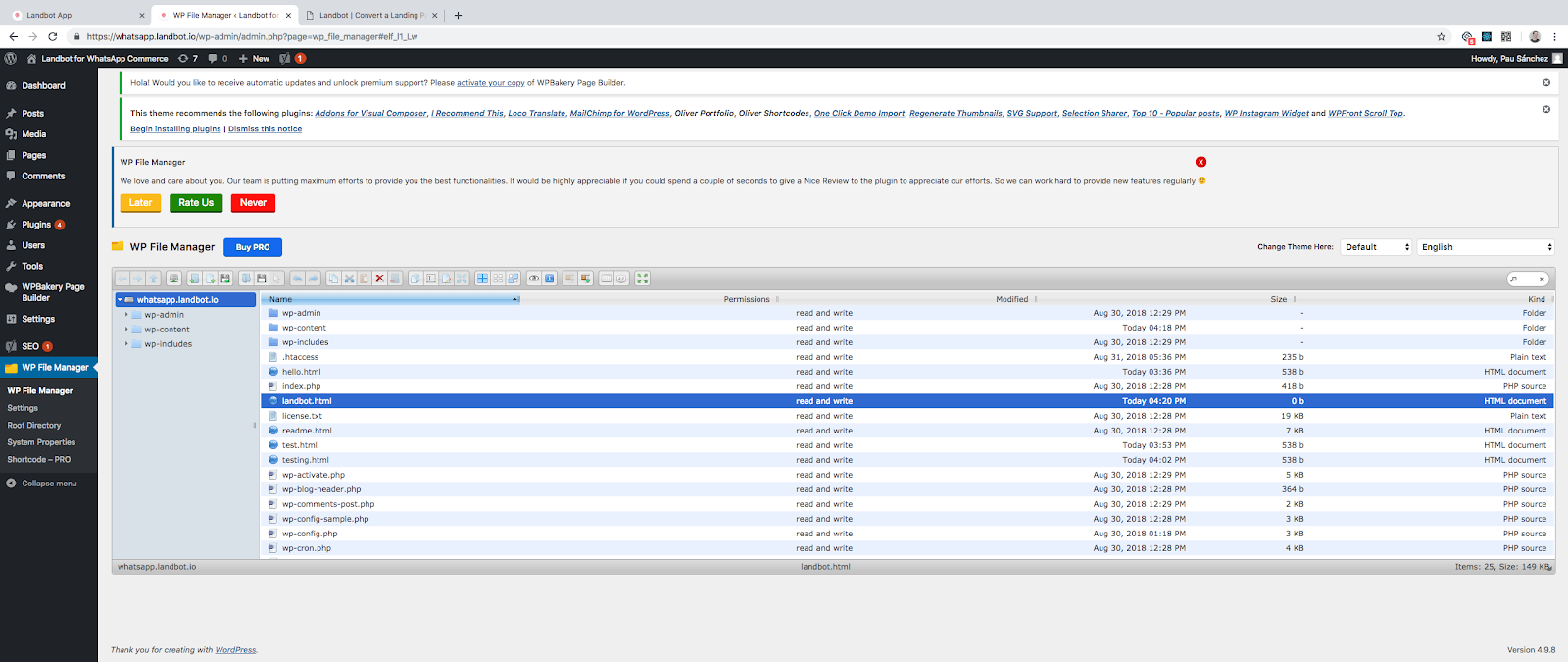
Task: Click the download floppy-disk toolbar icon
Action: [262, 279]
